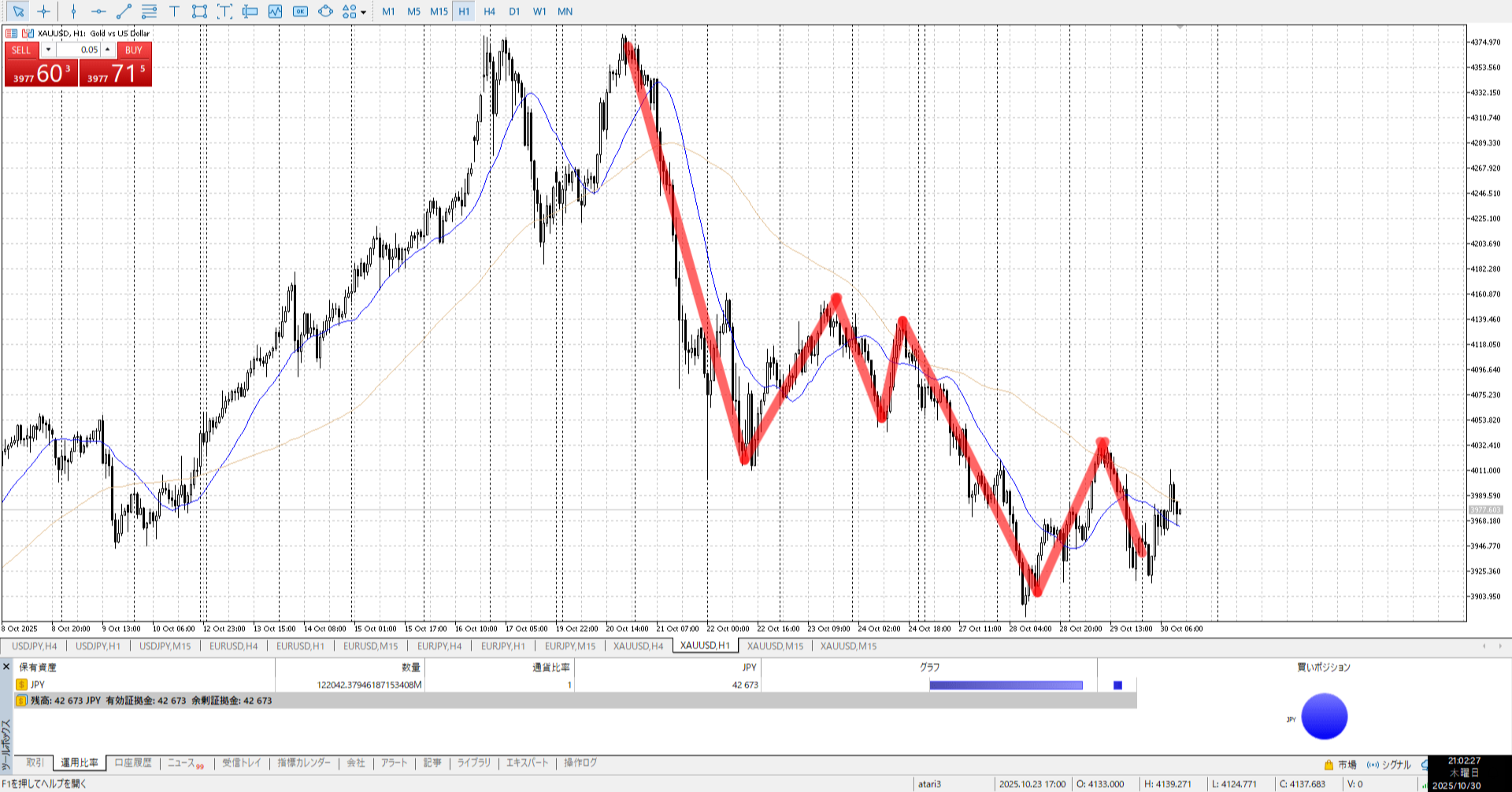Click the 0.05 lot size field
The width and height of the screenshot is (1512, 792).
(79, 50)
